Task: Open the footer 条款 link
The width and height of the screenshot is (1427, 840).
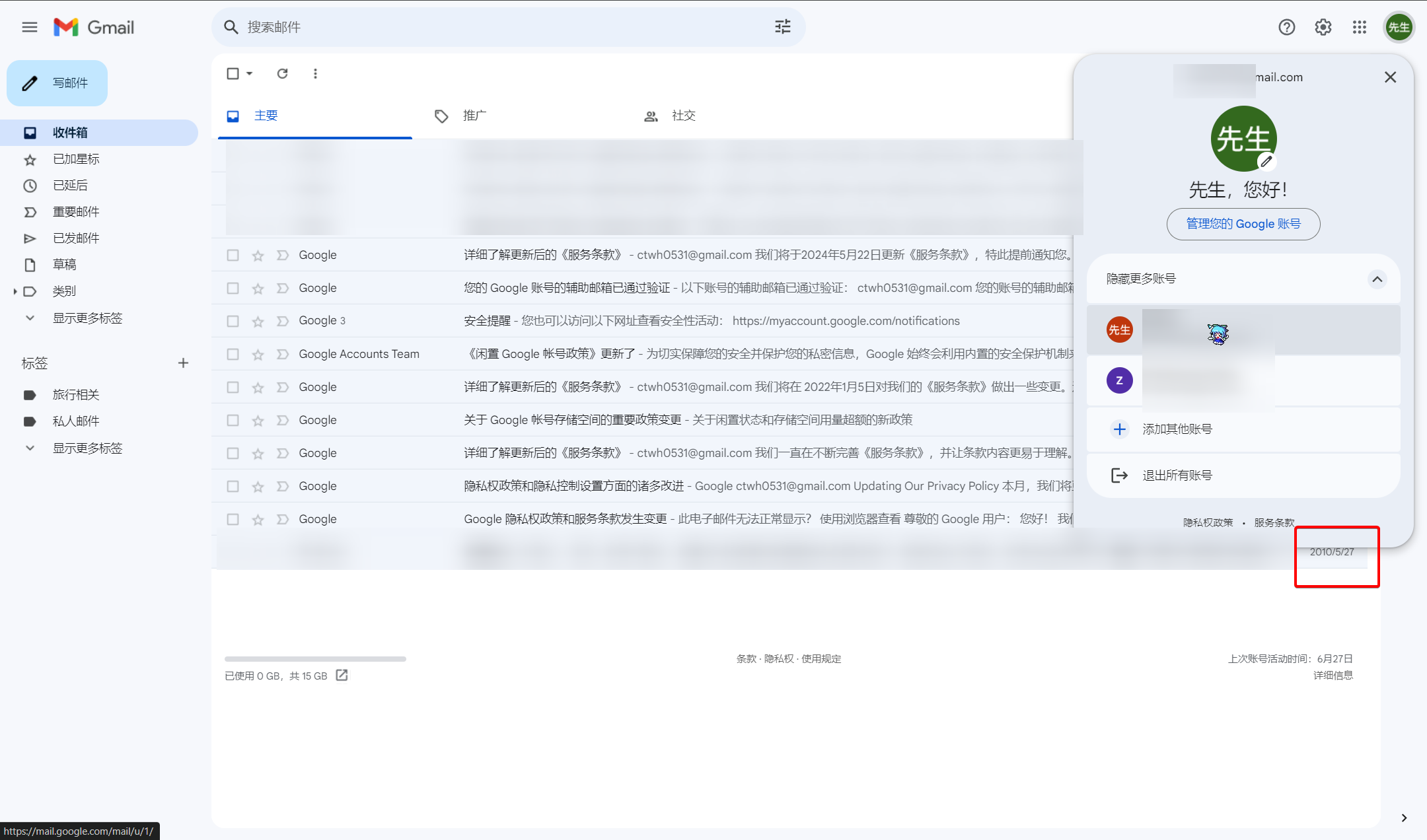Action: 746,658
